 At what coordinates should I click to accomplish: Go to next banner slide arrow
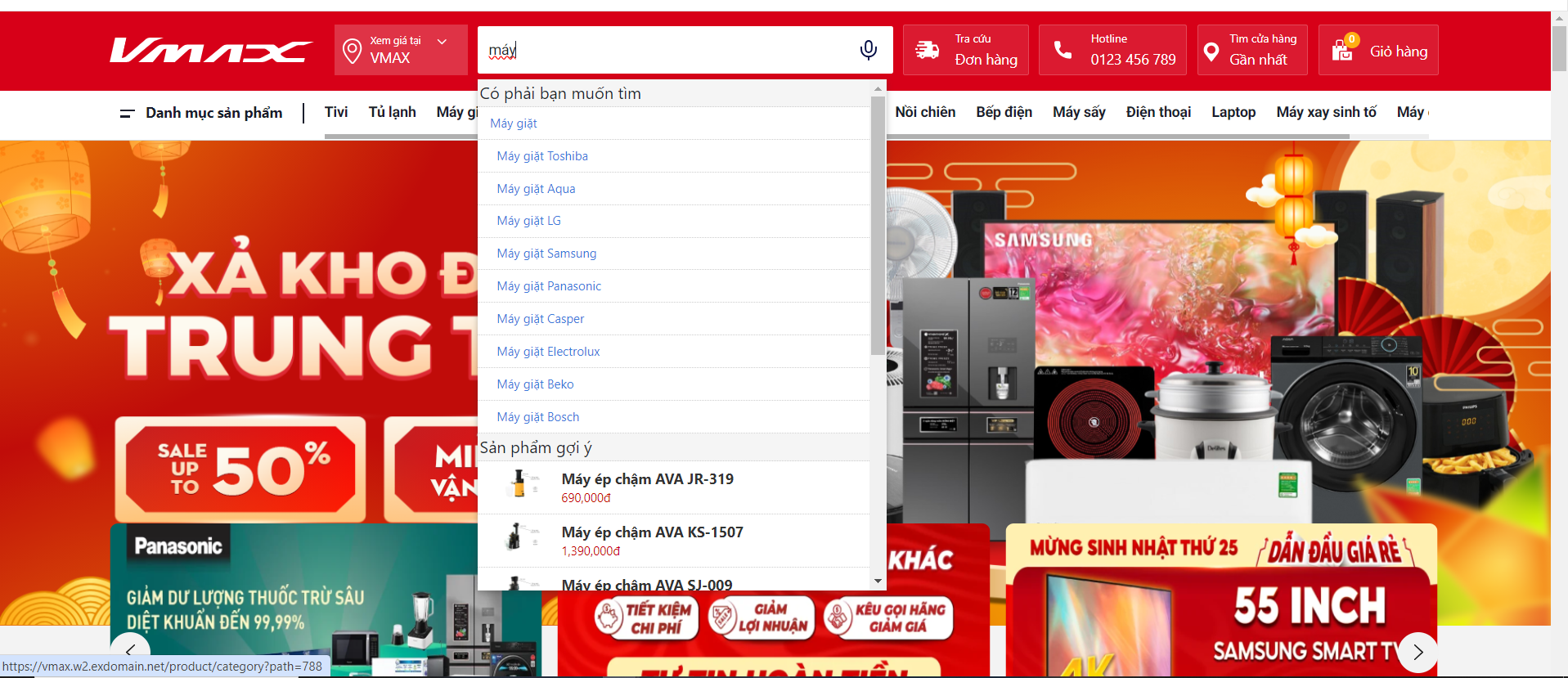click(x=1417, y=652)
